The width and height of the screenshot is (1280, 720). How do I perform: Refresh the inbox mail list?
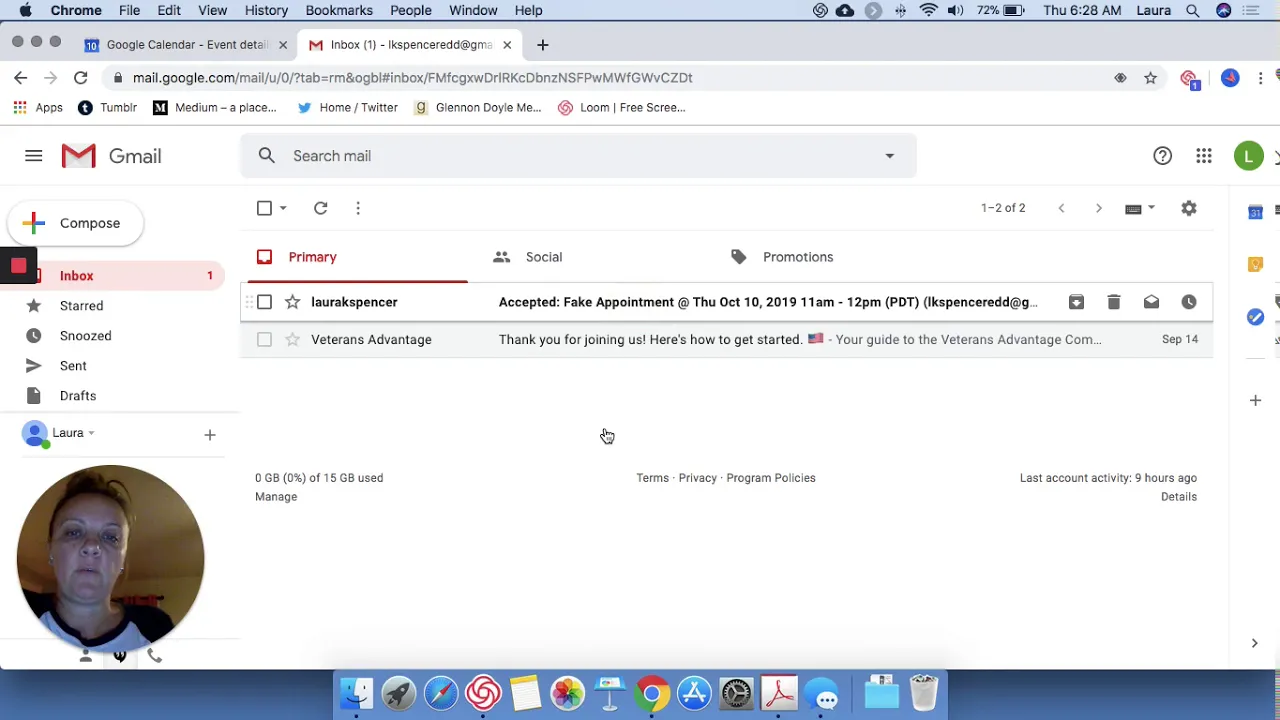320,208
